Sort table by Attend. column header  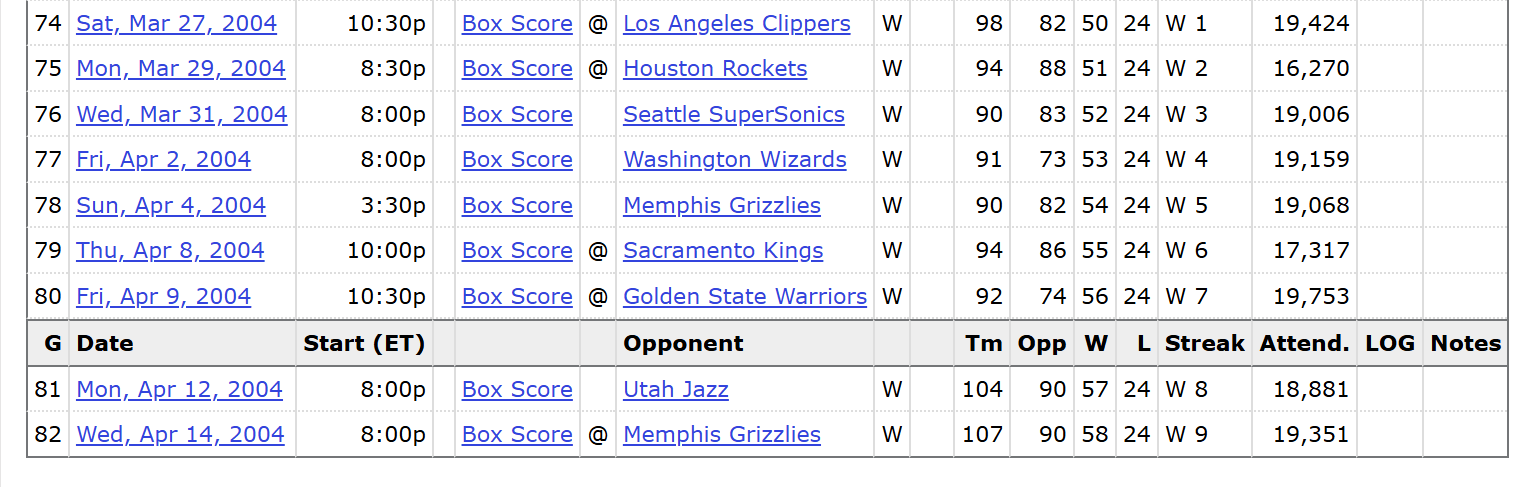pyautogui.click(x=1304, y=344)
